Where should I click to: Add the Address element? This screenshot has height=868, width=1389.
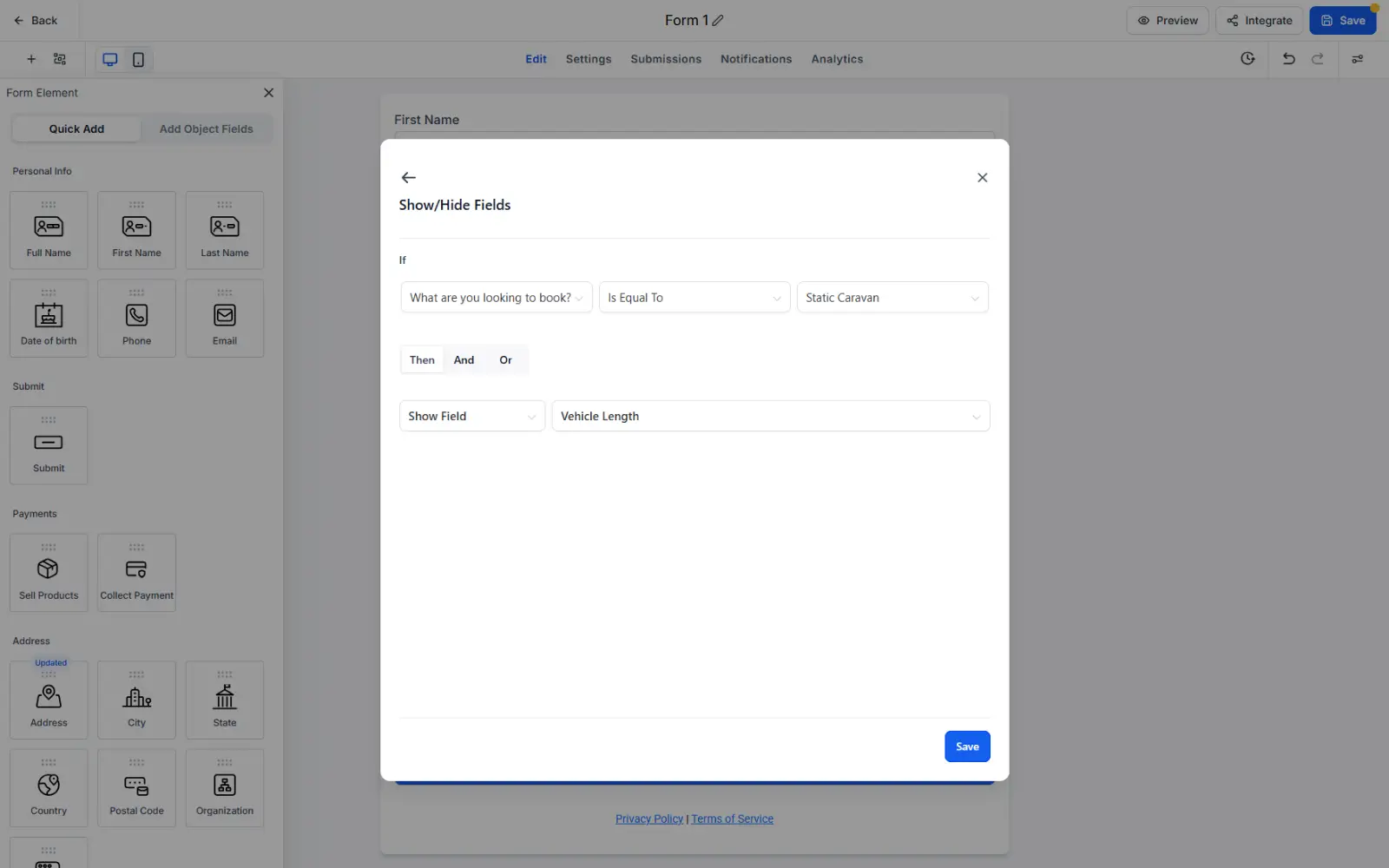pyautogui.click(x=49, y=700)
